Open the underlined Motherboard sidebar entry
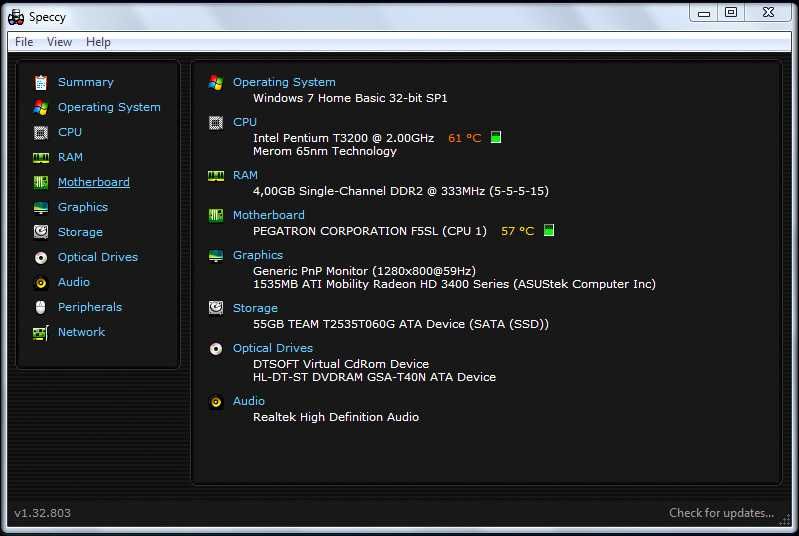This screenshot has height=536, width=799. [x=94, y=182]
